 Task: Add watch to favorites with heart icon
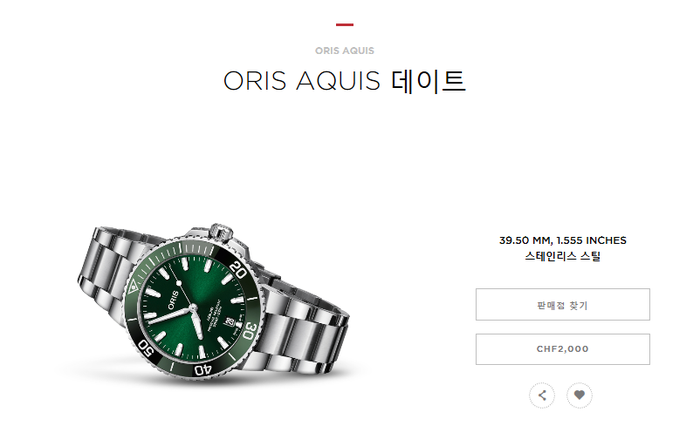click(579, 395)
